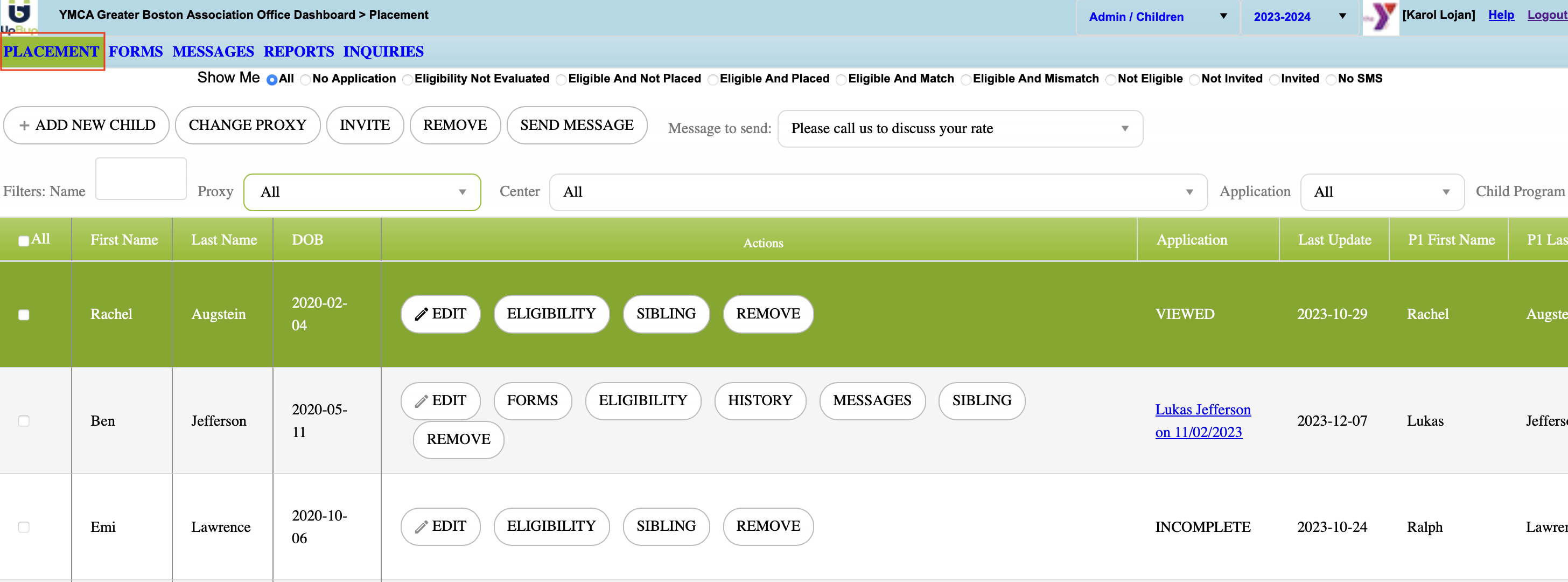1568x582 pixels.
Task: Click Emi Lawrence's pencil EDIT button
Action: click(440, 526)
